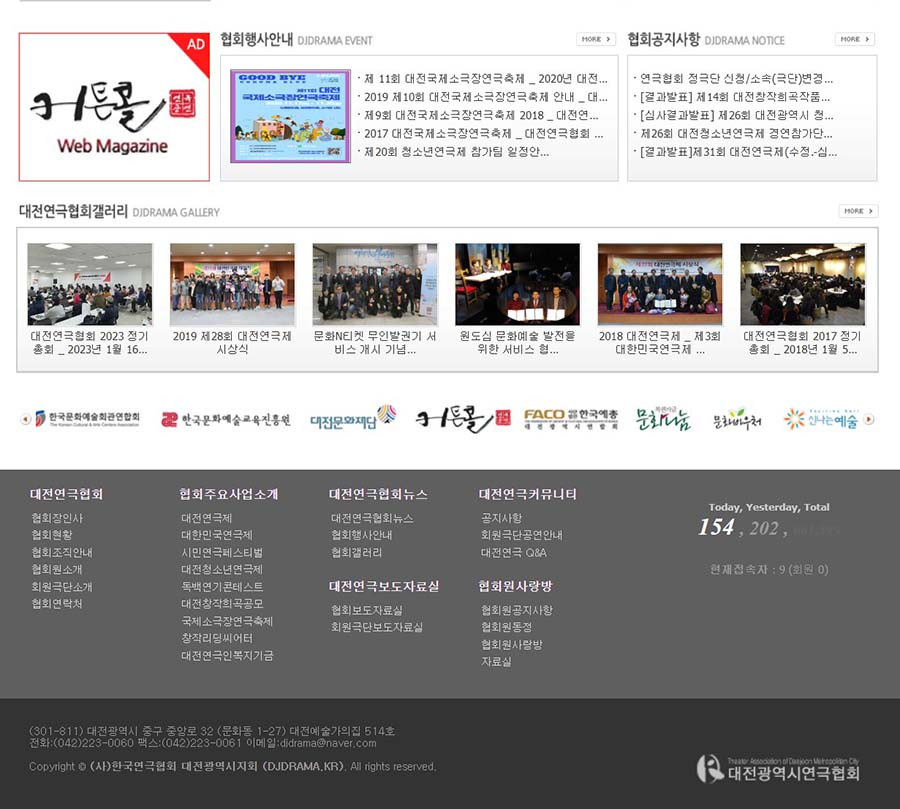Open footer link 대전연극협회뉴스 under news heading
Image resolution: width=900 pixels, height=809 pixels.
[x=372, y=518]
